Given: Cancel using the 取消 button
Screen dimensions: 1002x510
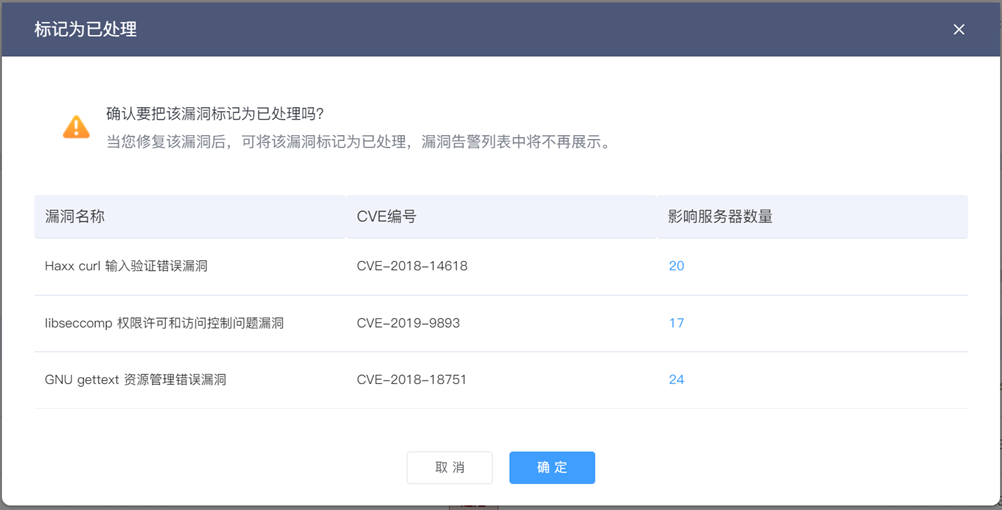Looking at the screenshot, I should click(x=449, y=468).
